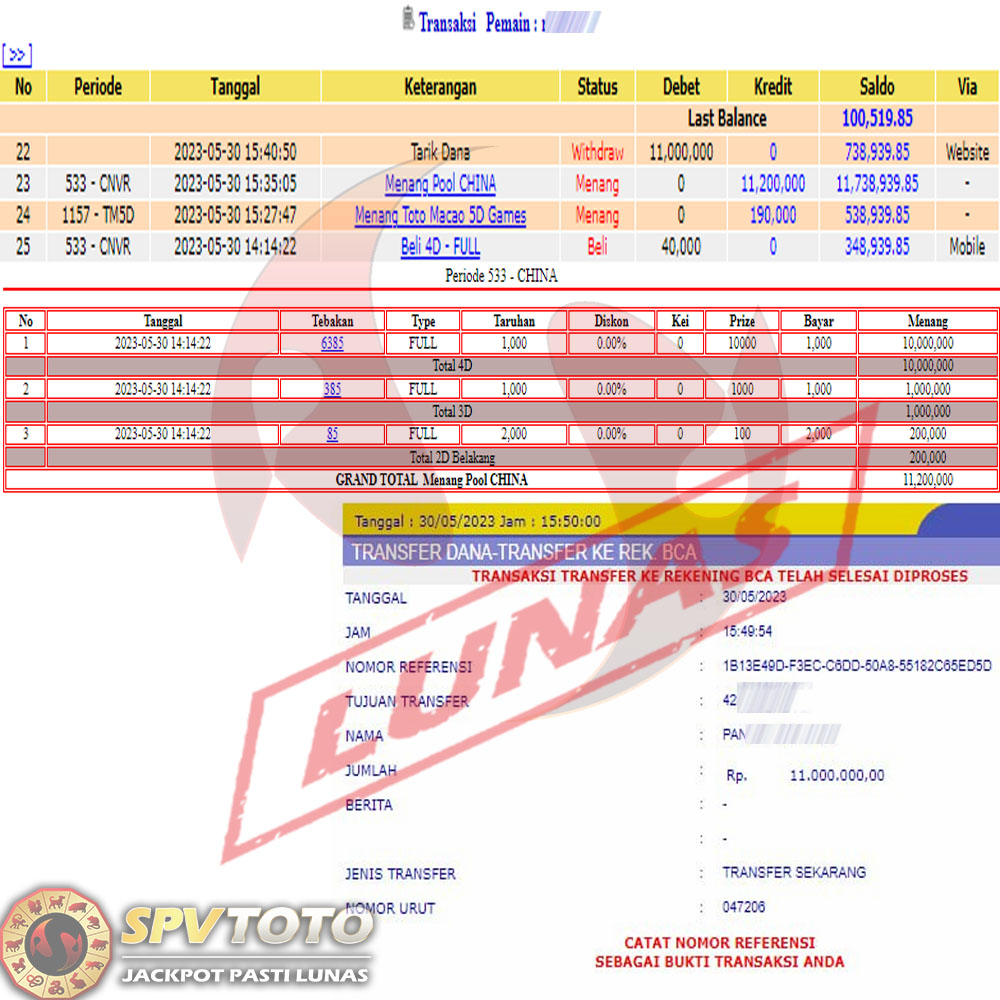Click the Keterangan column header
Screen dimensions: 1000x1000
pyautogui.click(x=440, y=87)
